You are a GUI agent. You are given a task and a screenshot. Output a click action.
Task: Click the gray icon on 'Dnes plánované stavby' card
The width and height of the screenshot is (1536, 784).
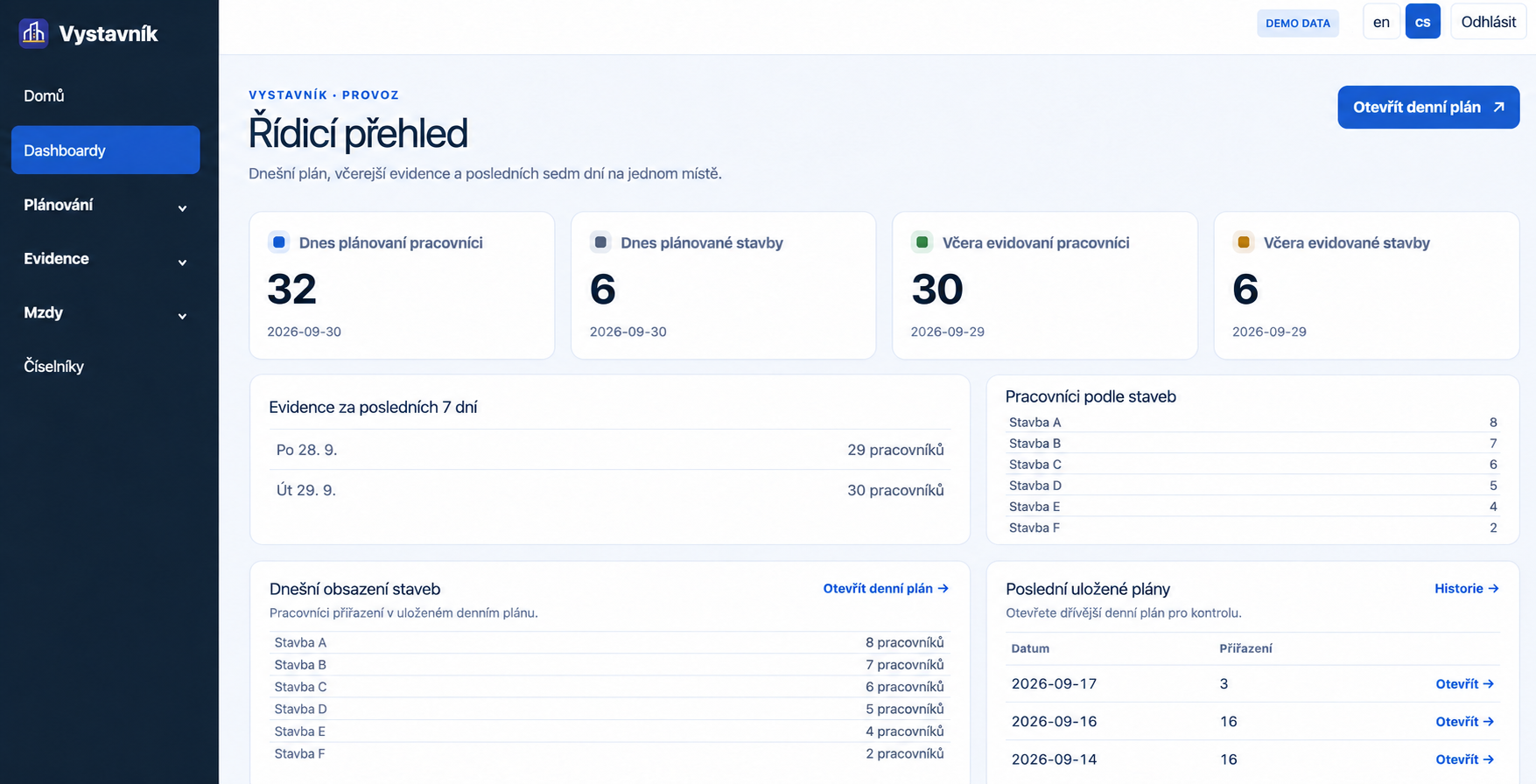point(600,242)
